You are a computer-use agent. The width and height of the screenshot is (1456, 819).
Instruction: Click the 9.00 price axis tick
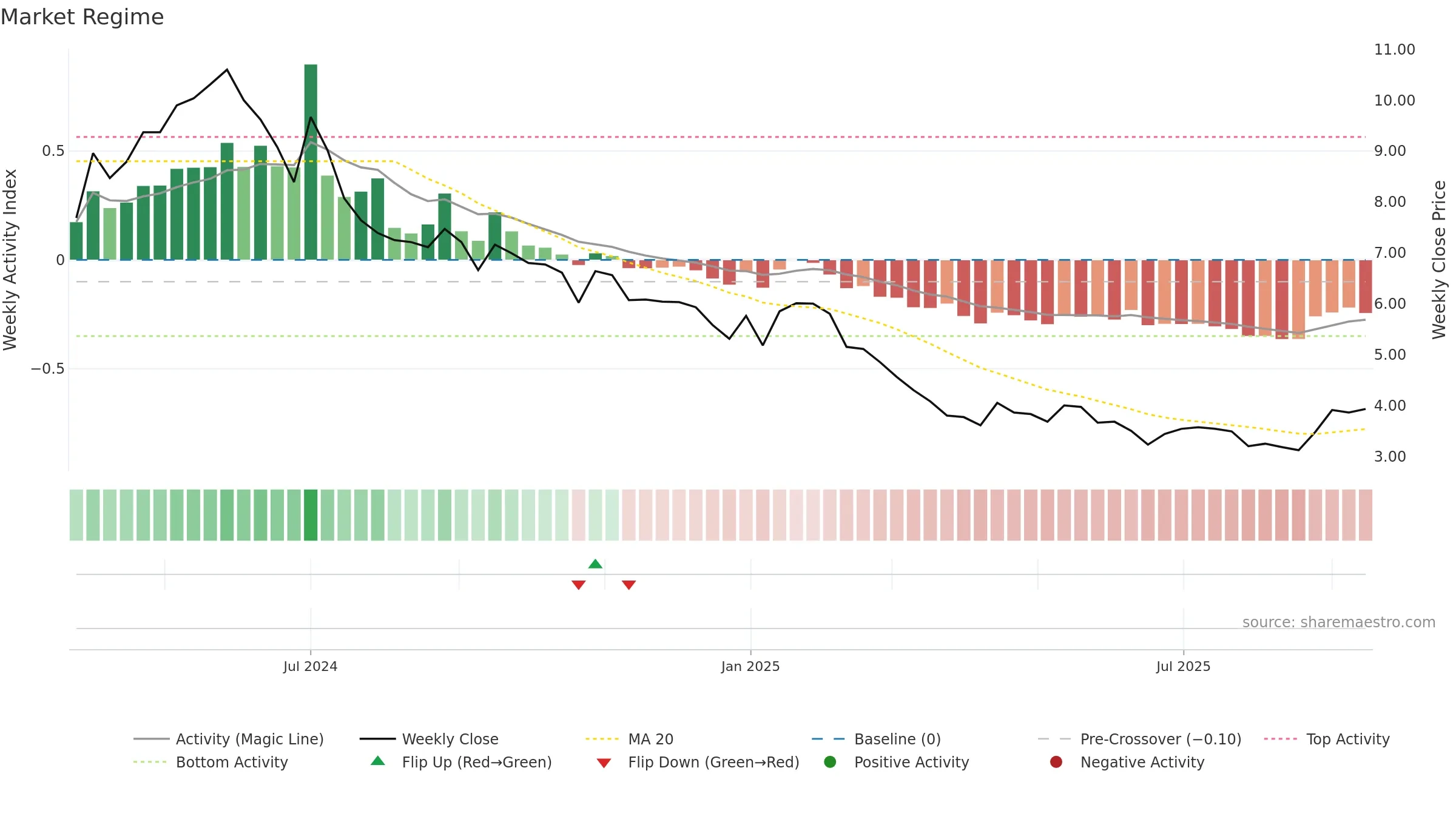click(x=1390, y=150)
